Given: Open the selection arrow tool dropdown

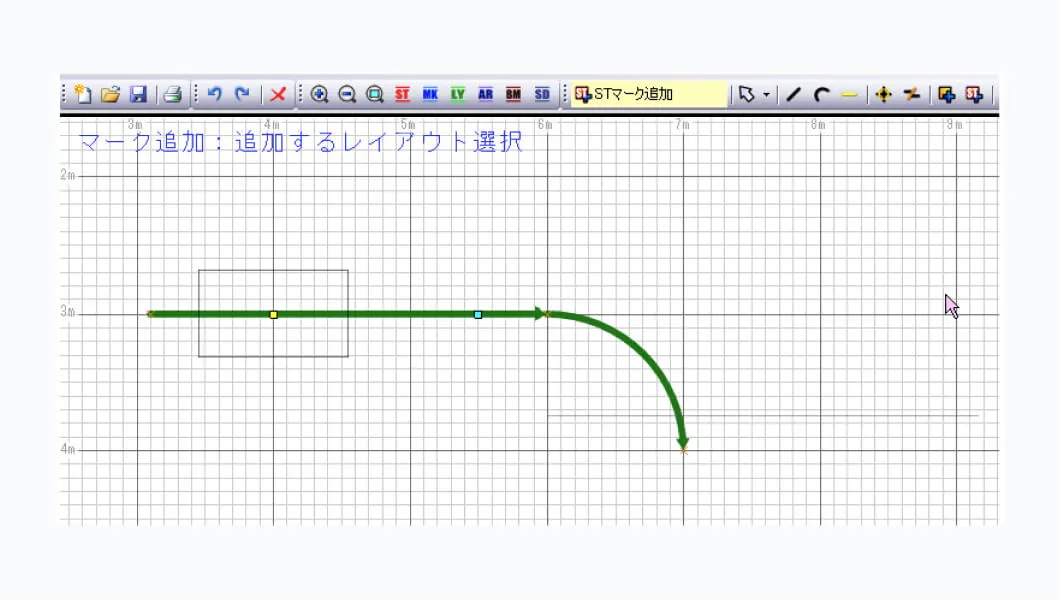Looking at the screenshot, I should pos(767,95).
